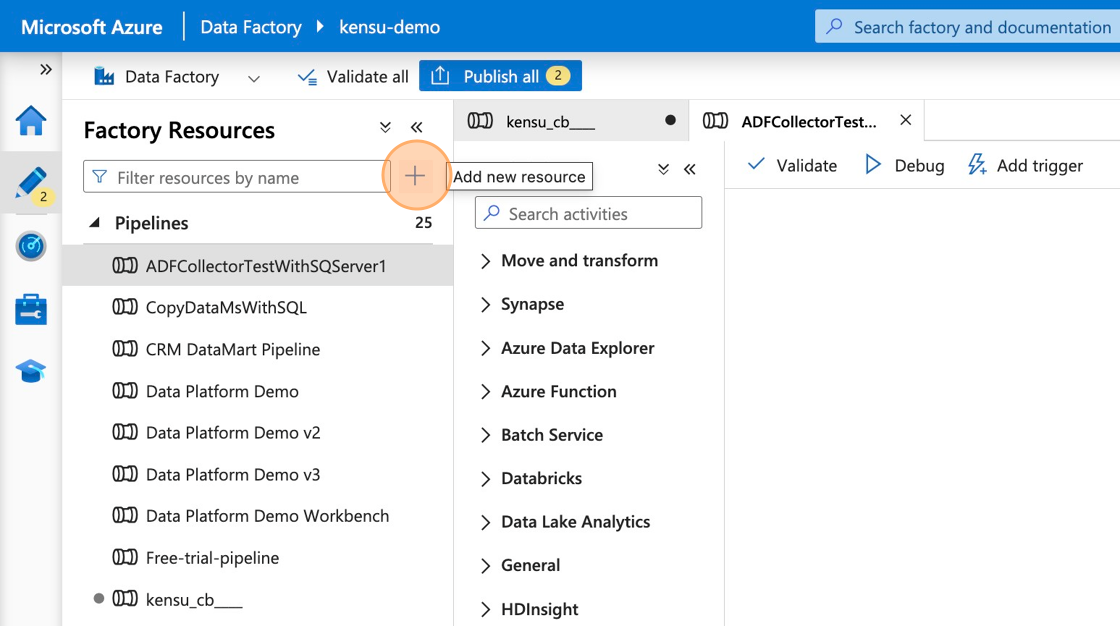Open the Monitor gauge icon
1120x626 pixels.
[x=31, y=247]
